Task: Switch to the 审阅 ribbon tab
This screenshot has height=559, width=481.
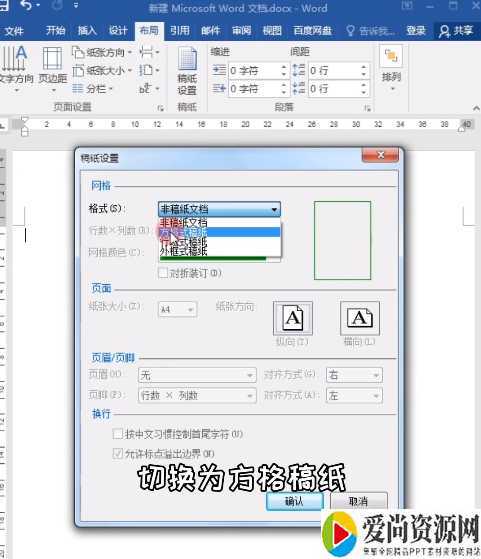Action: pyautogui.click(x=242, y=31)
